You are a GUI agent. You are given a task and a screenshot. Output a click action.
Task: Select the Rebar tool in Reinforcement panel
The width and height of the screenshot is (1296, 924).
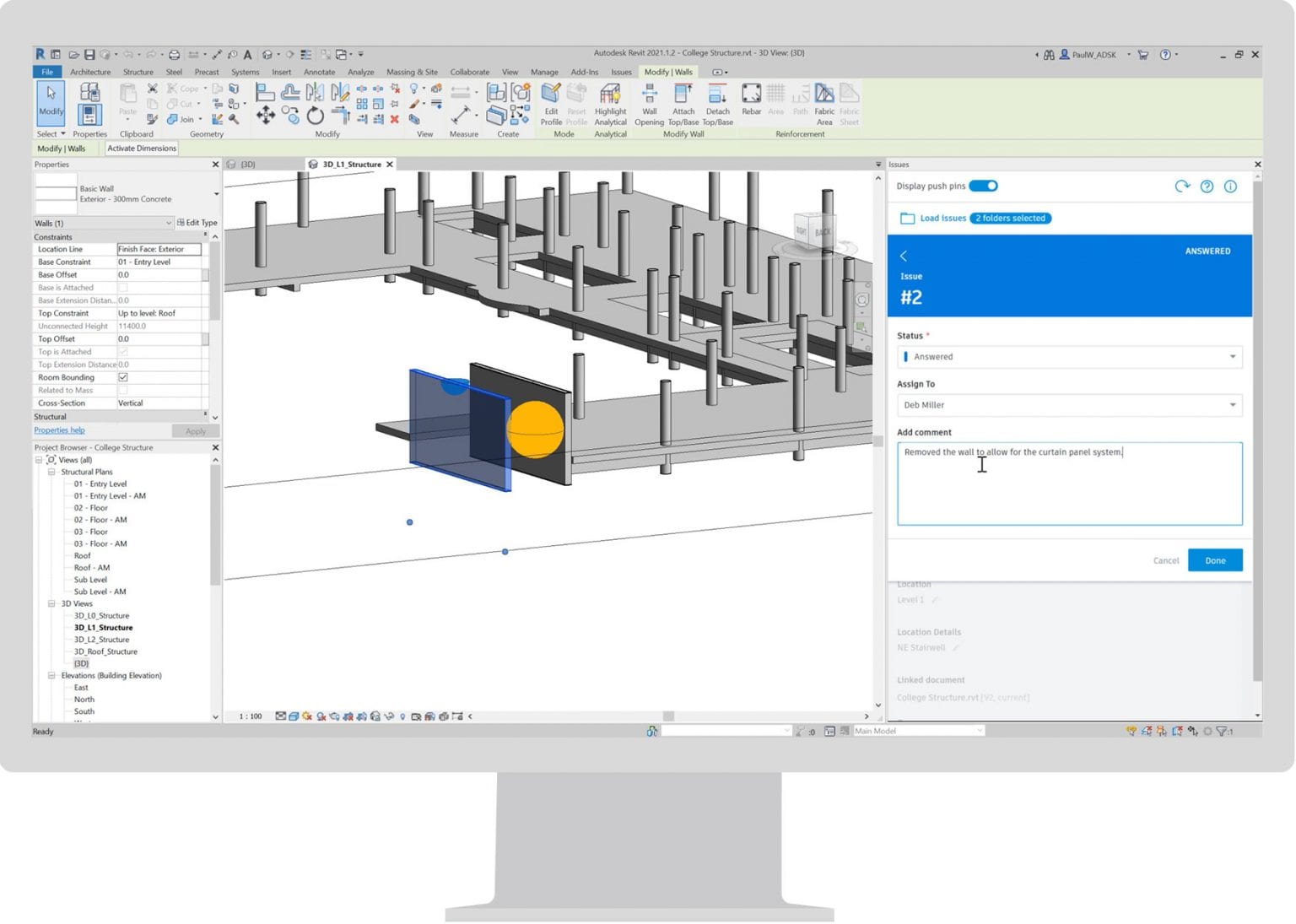750,103
